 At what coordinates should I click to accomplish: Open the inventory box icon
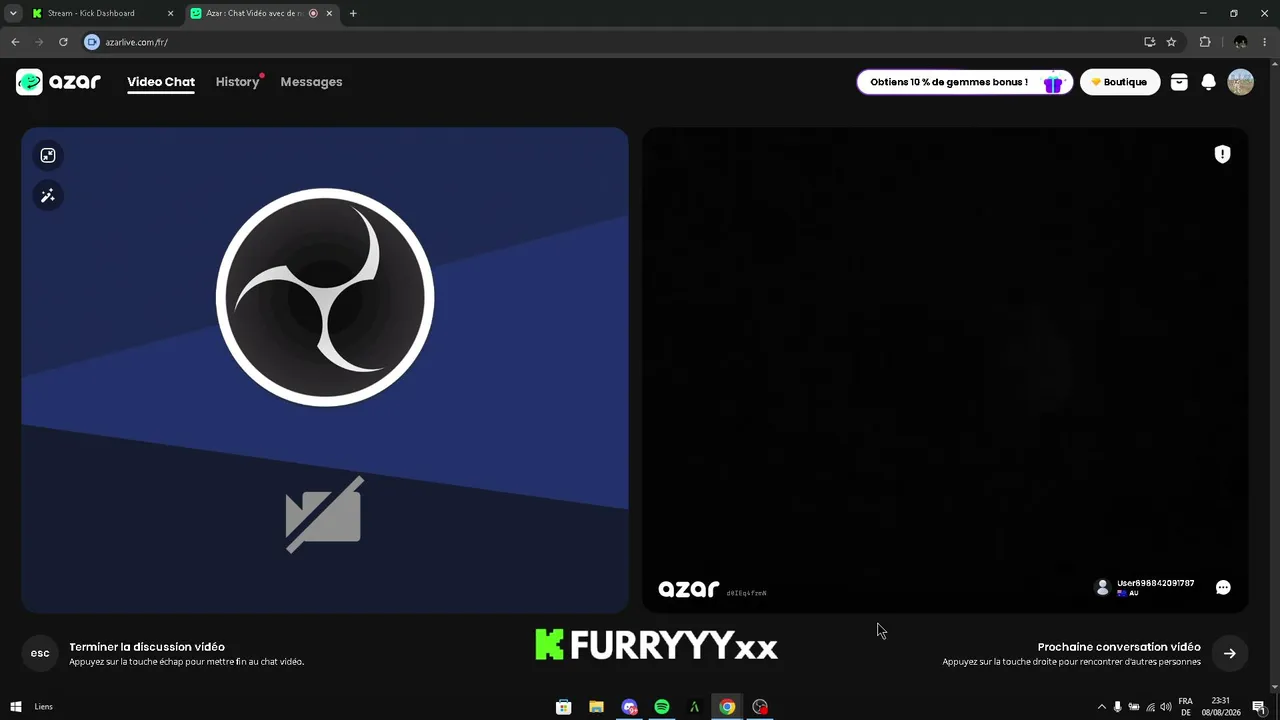[x=1179, y=82]
